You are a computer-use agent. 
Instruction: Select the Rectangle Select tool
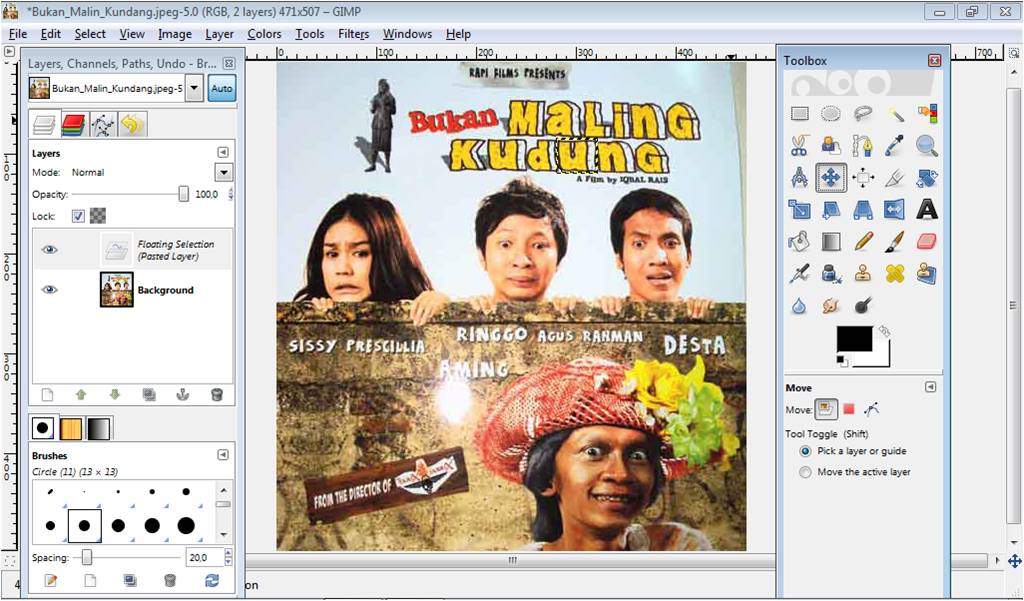pos(799,114)
